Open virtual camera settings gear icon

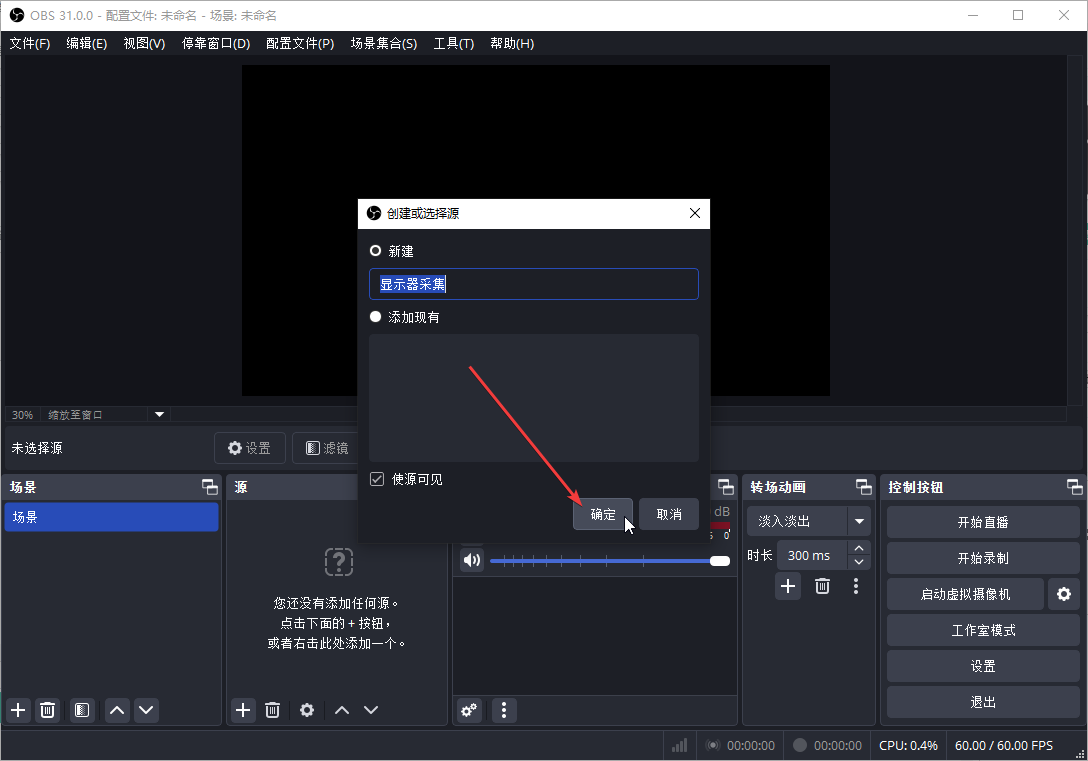pyautogui.click(x=1063, y=594)
